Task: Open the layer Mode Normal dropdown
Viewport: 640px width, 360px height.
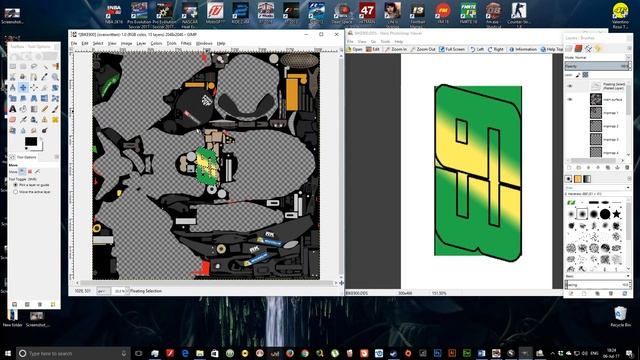Action: pos(598,58)
